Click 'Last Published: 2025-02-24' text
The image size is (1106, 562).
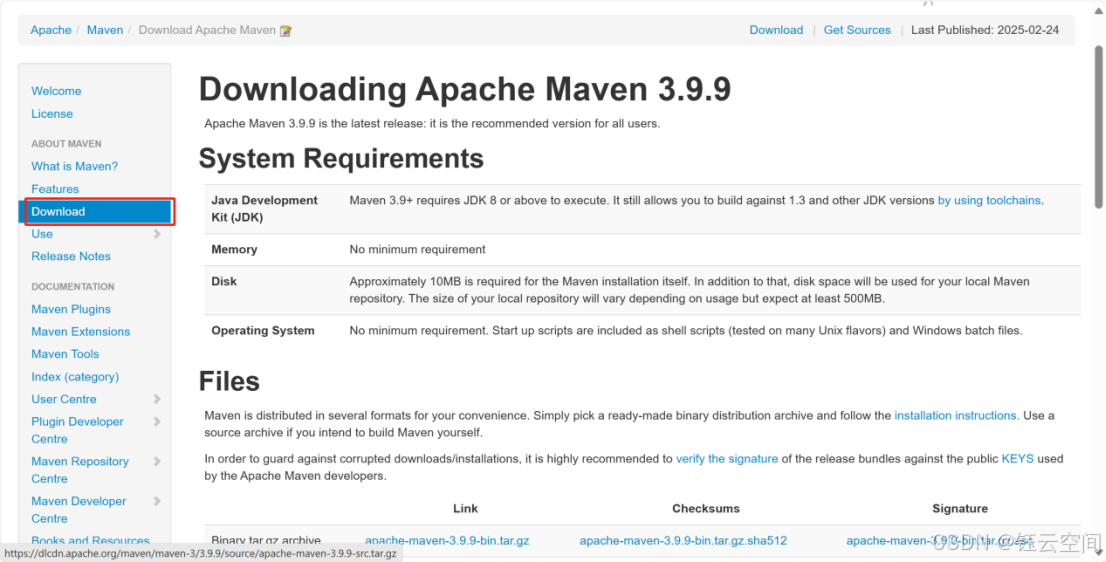pos(985,30)
